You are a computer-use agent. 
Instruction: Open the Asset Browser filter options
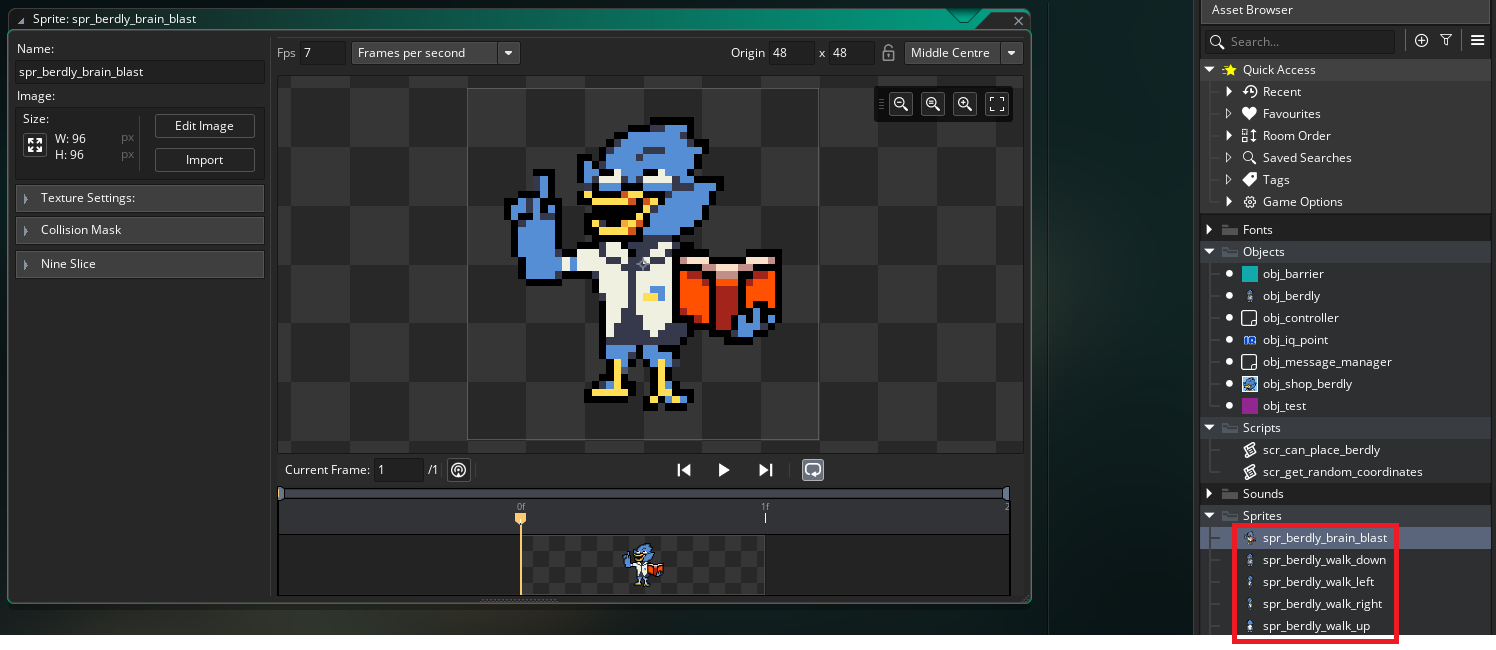[1446, 41]
